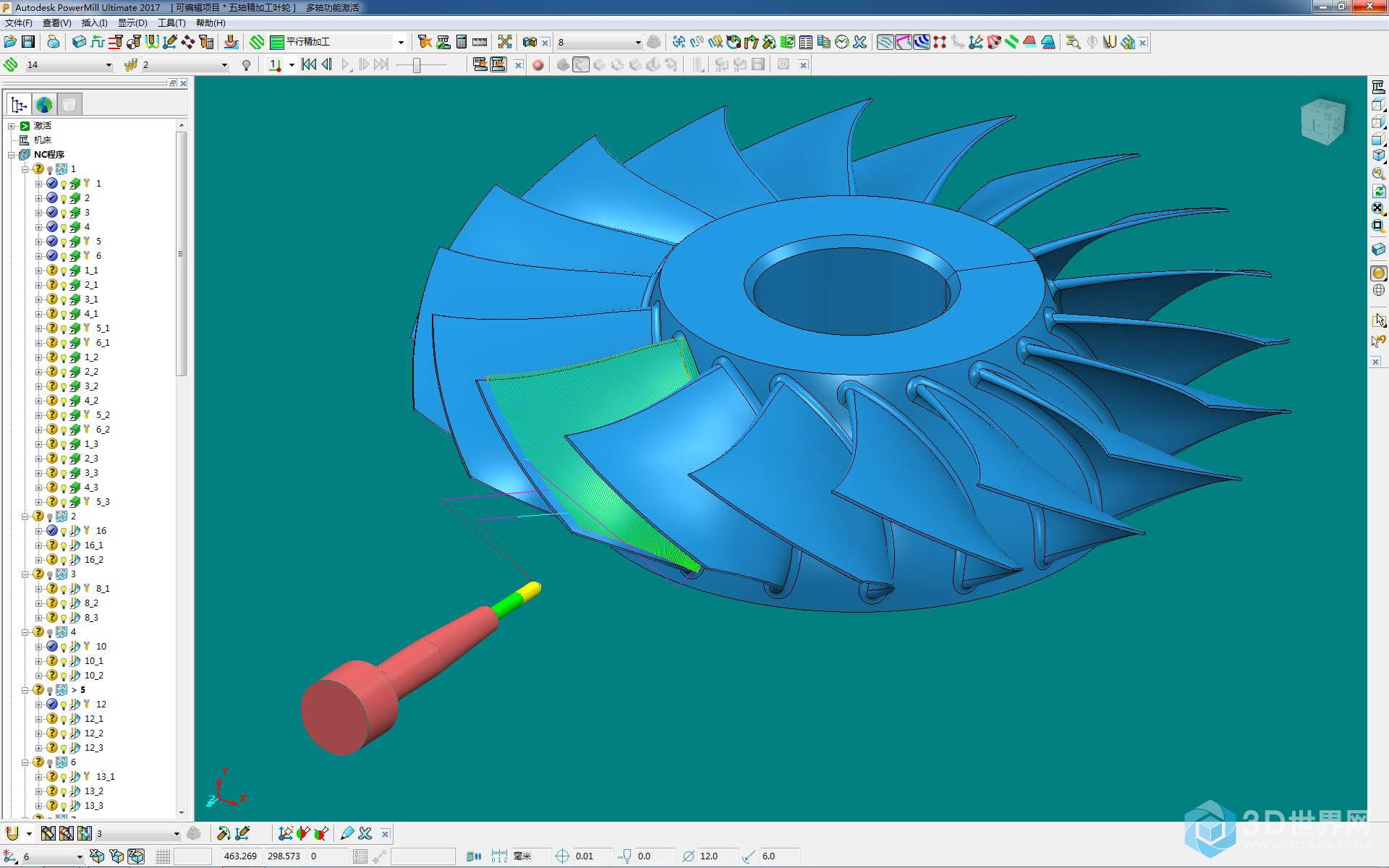Viewport: 1389px width, 868px height.
Task: Open feeds and speeds icon
Action: [98, 42]
